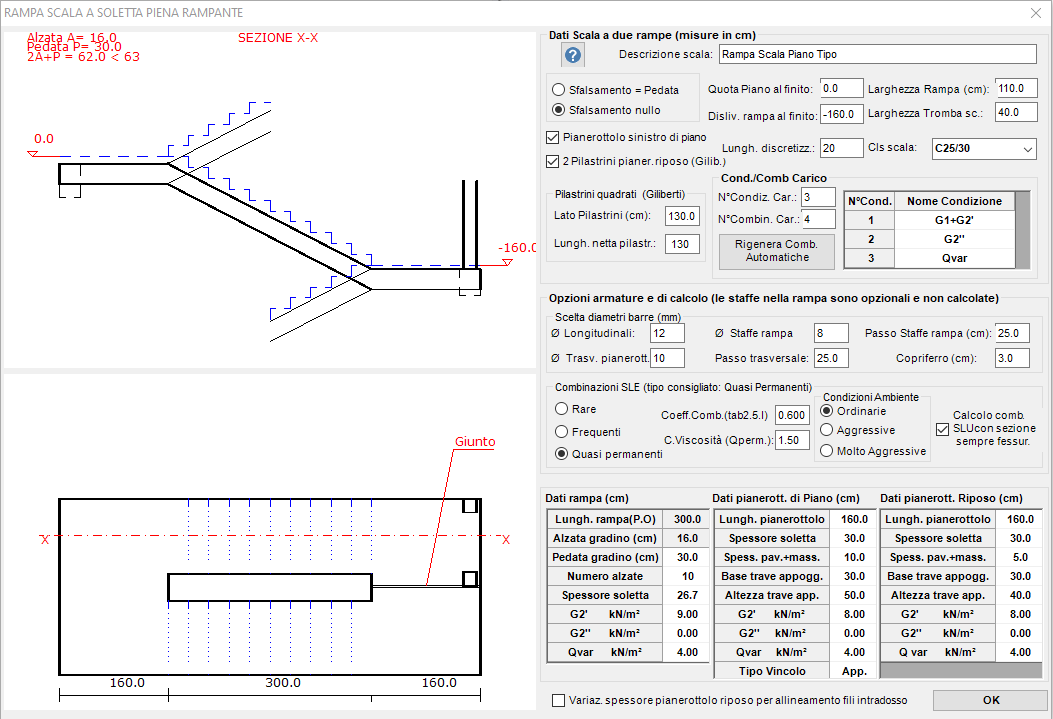Click the condition table scrollbar
The width and height of the screenshot is (1053, 719).
[1022, 230]
